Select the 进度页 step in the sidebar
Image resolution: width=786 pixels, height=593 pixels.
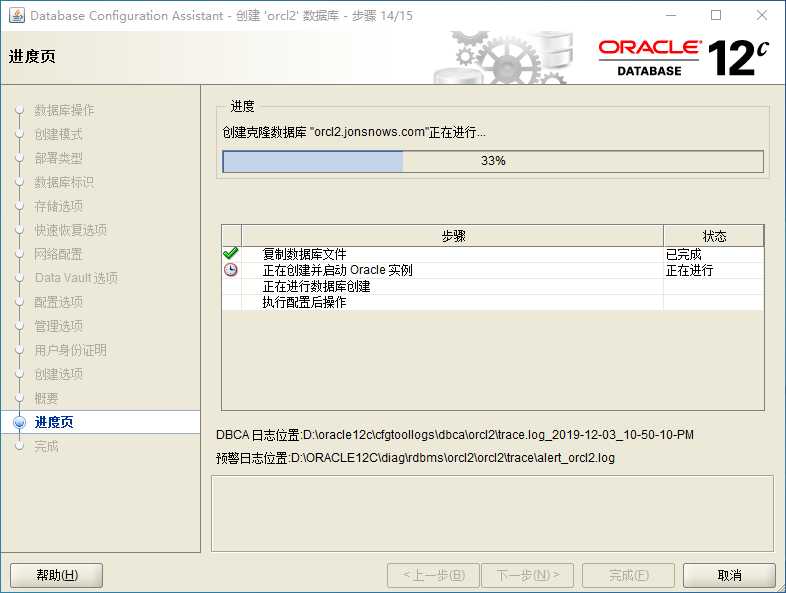coord(54,422)
